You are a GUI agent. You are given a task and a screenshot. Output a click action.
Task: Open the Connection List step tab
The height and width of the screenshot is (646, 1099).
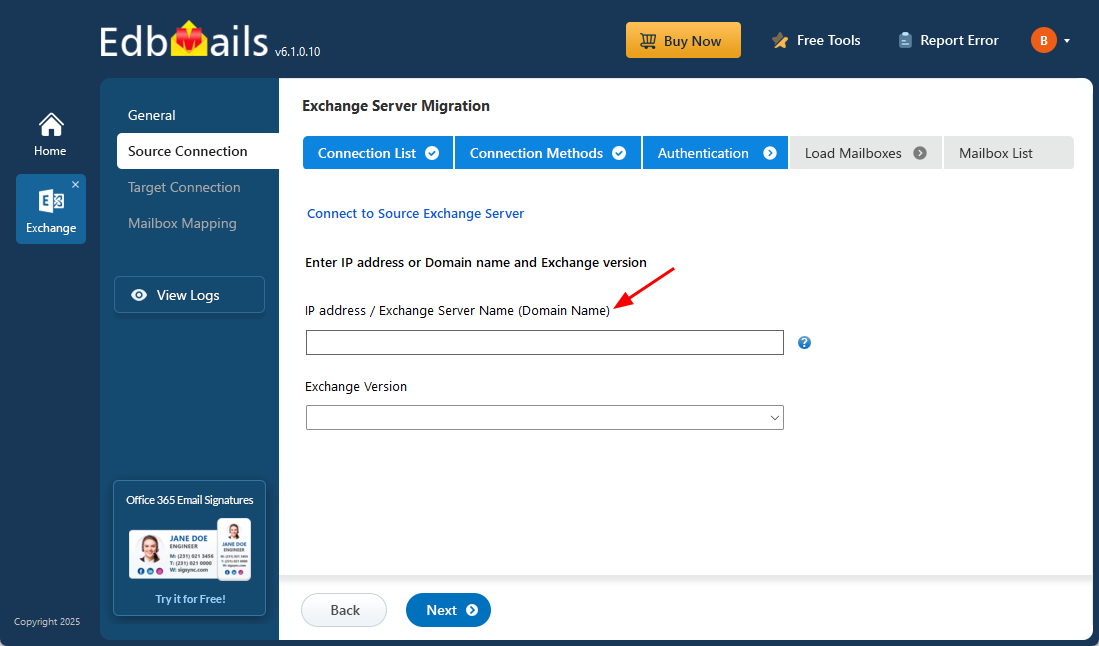click(x=378, y=153)
